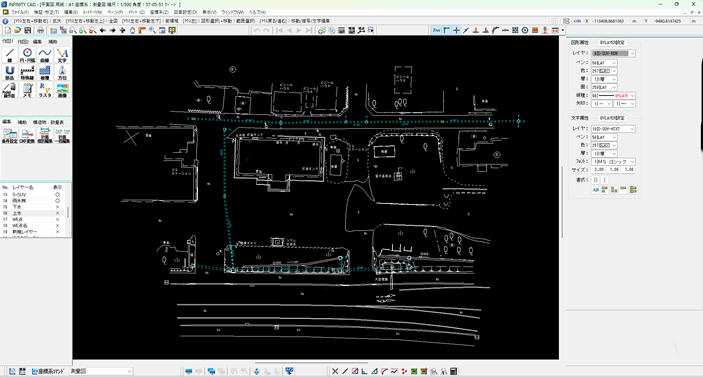Click the 色 color dropdown in 文字属性

(x=604, y=145)
